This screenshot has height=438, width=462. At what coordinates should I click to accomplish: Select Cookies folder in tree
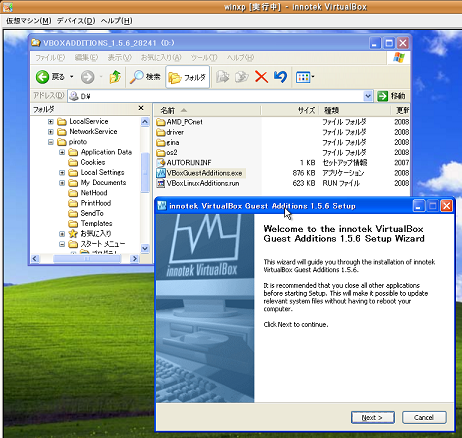click(x=93, y=162)
